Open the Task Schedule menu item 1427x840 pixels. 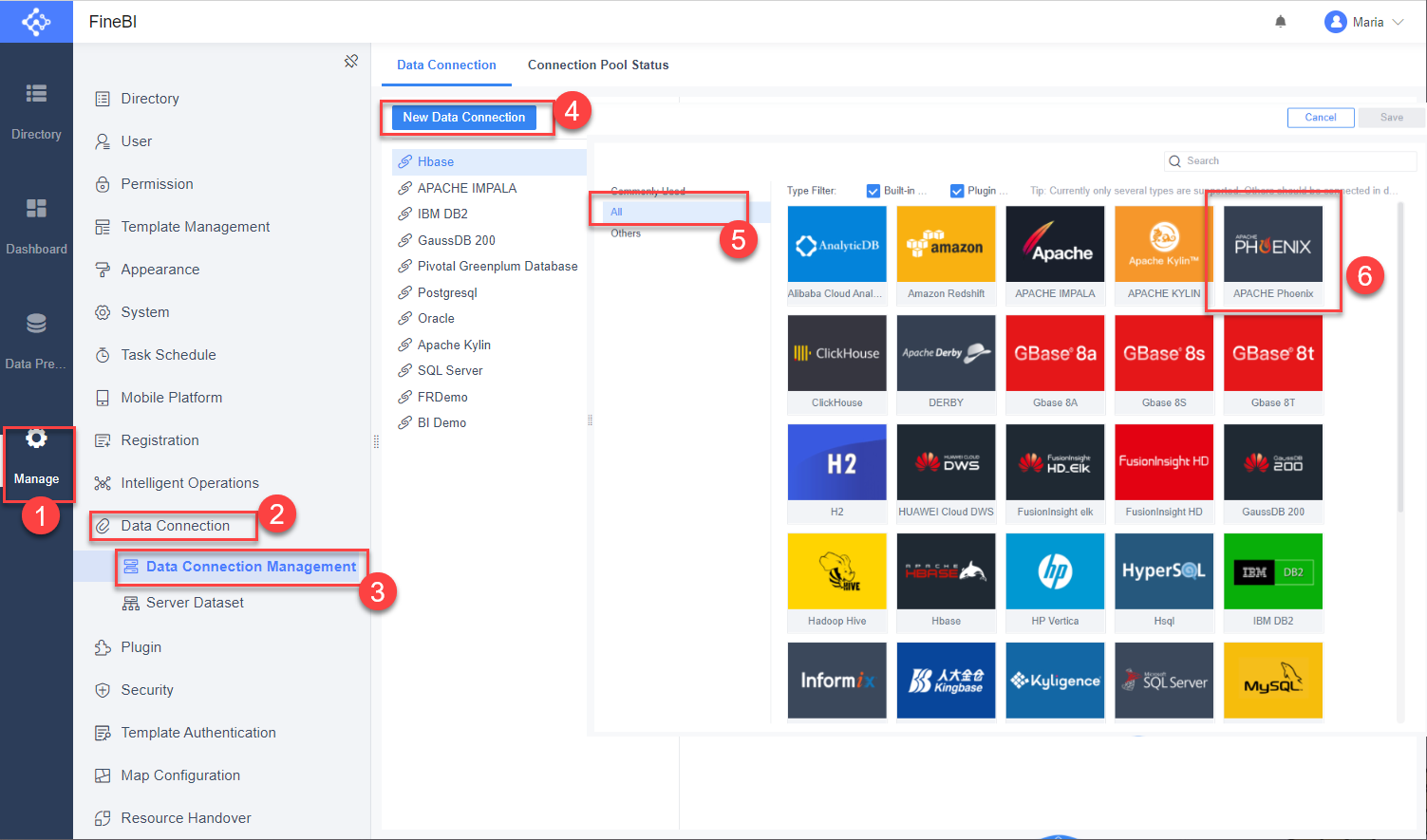[x=157, y=355]
